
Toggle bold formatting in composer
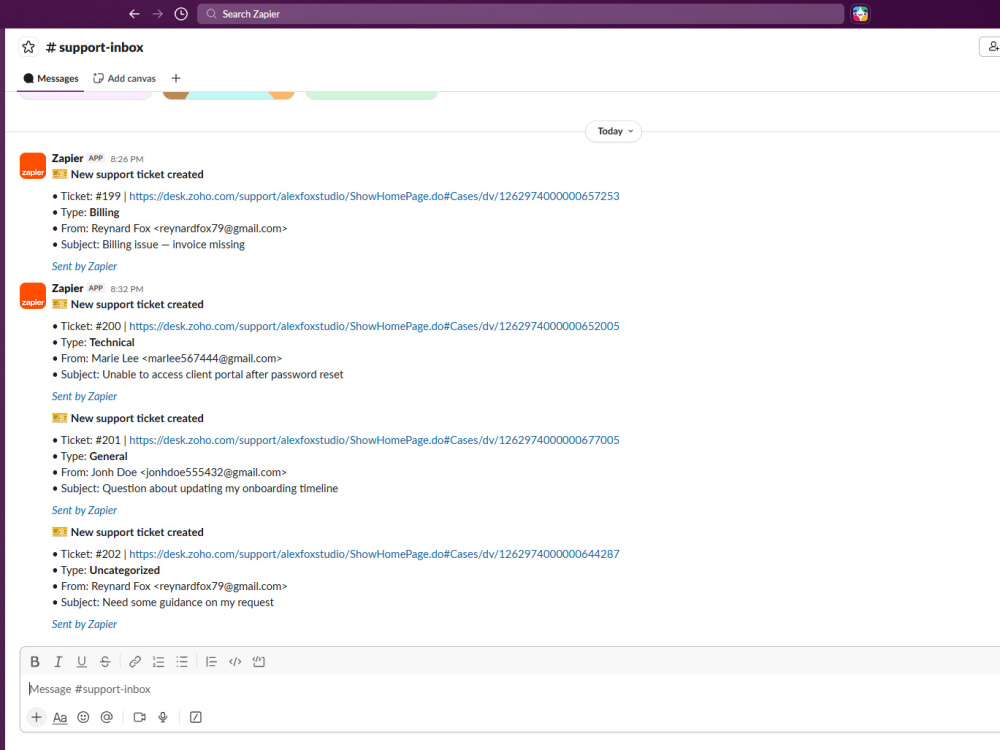point(35,662)
